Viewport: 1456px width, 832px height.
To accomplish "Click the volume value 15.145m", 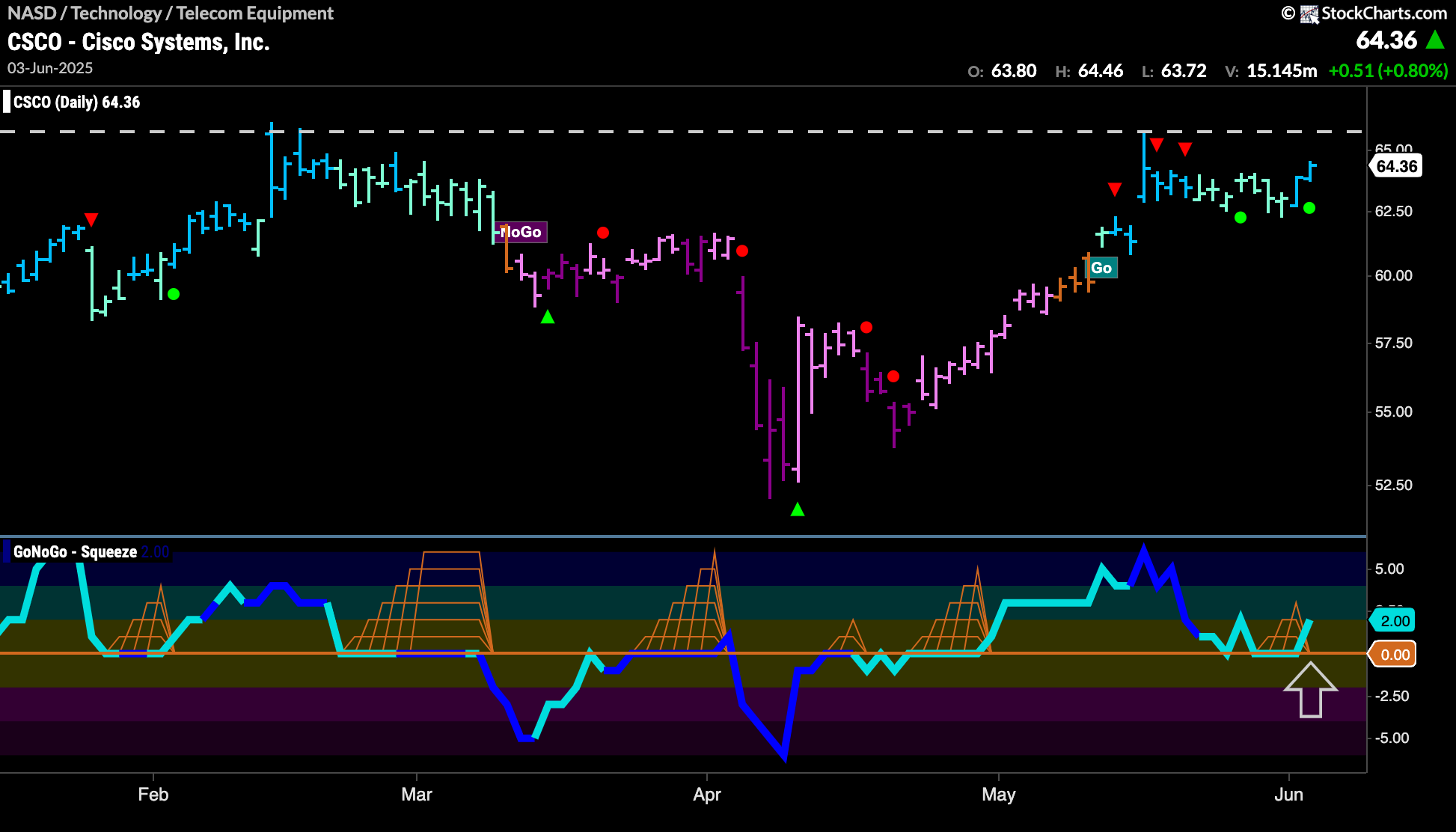I will click(1282, 71).
